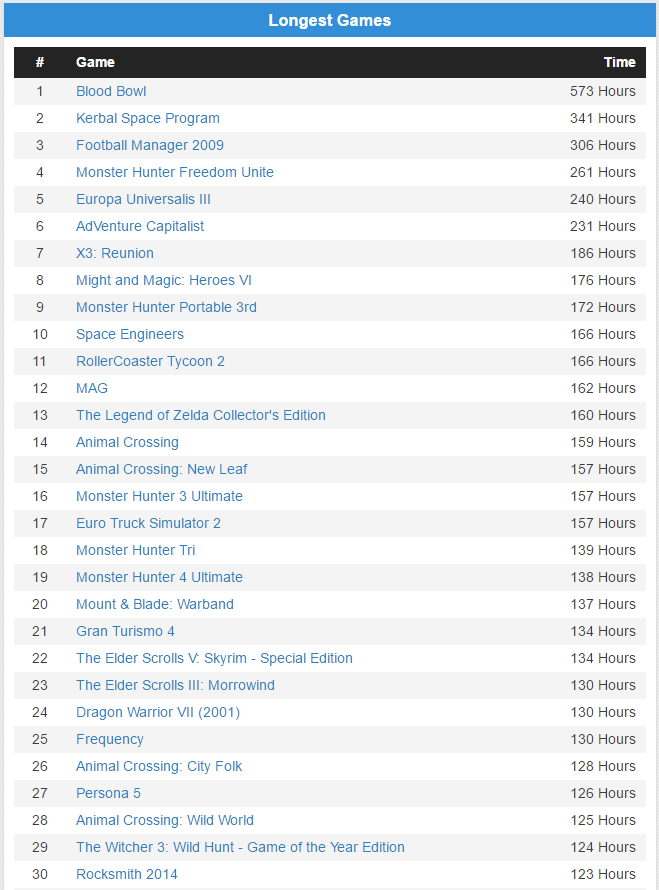Click the 261 Hours time cell
The width and height of the screenshot is (659, 890).
click(x=603, y=172)
